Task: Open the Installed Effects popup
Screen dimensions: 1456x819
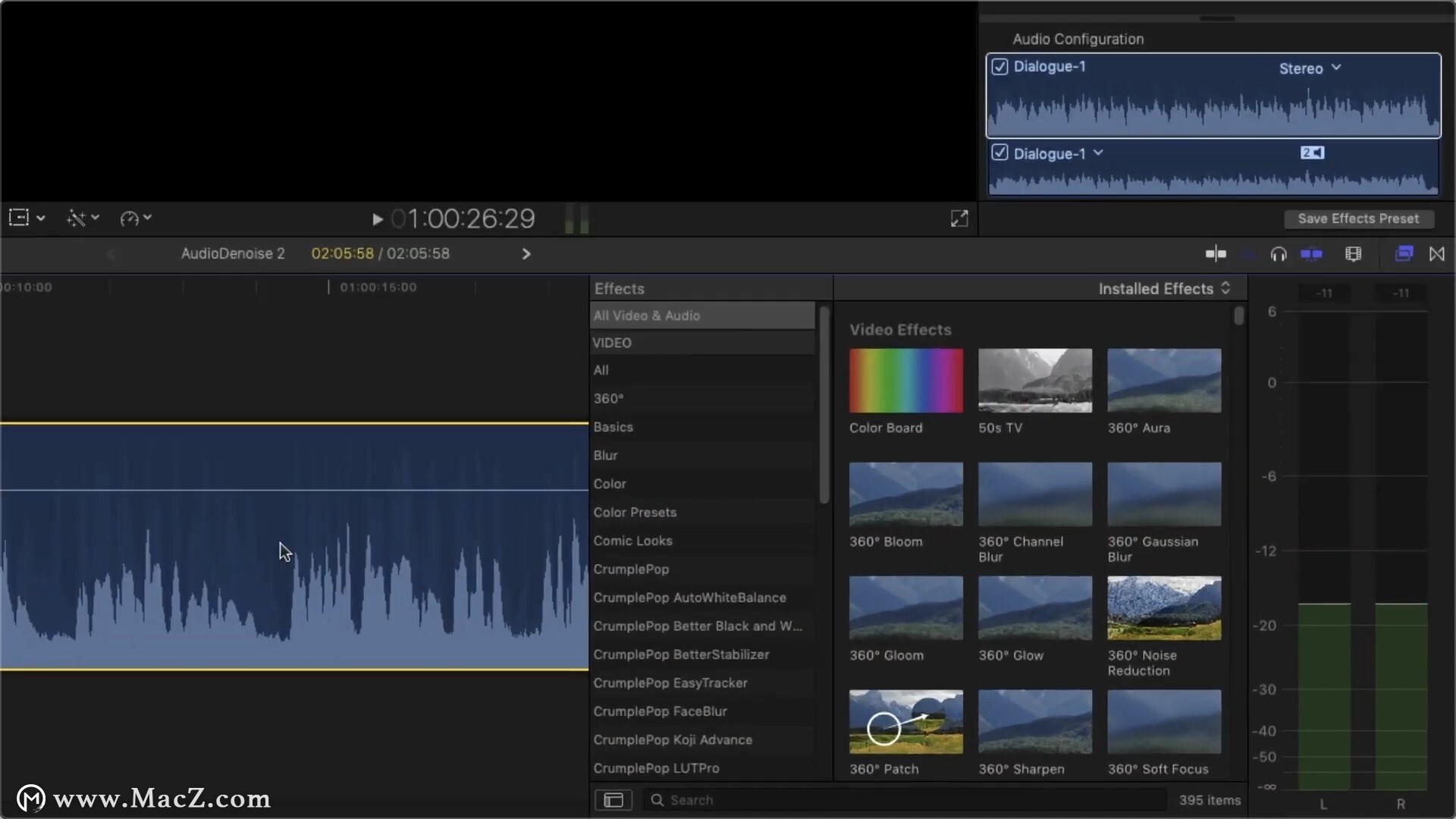Action: click(x=1164, y=289)
